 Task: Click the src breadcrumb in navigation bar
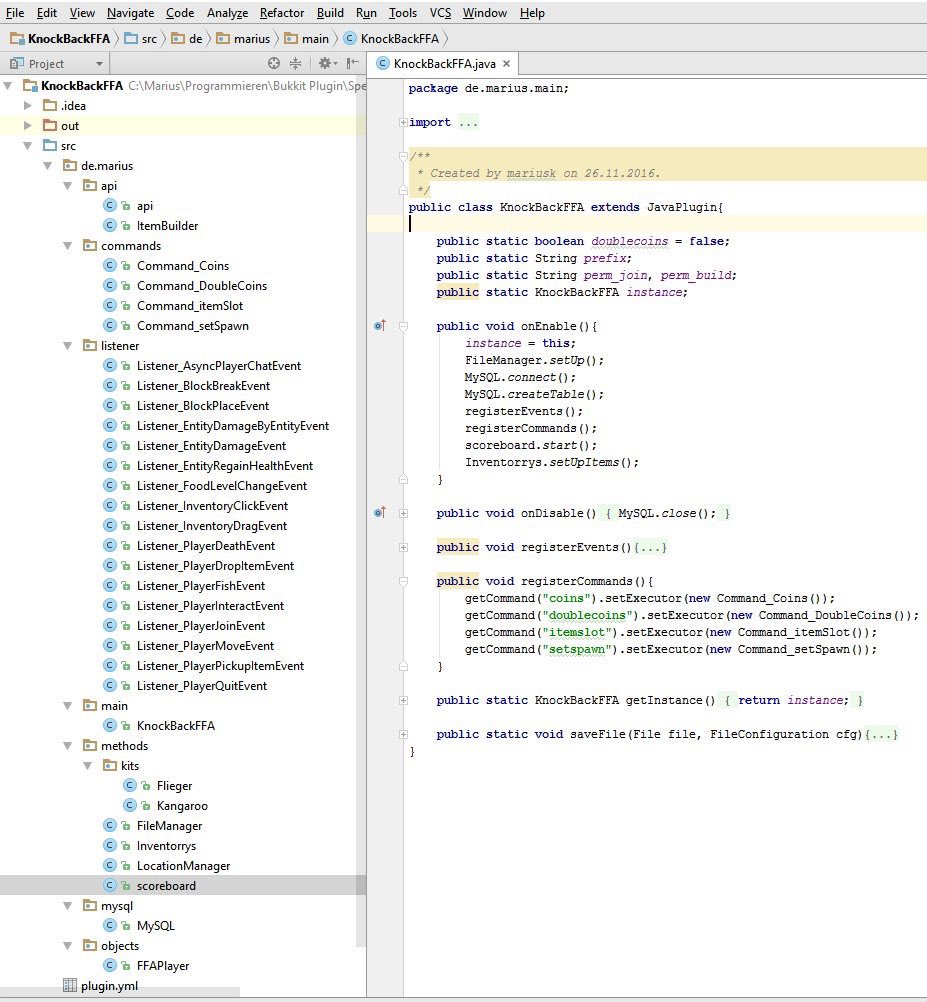pos(141,39)
